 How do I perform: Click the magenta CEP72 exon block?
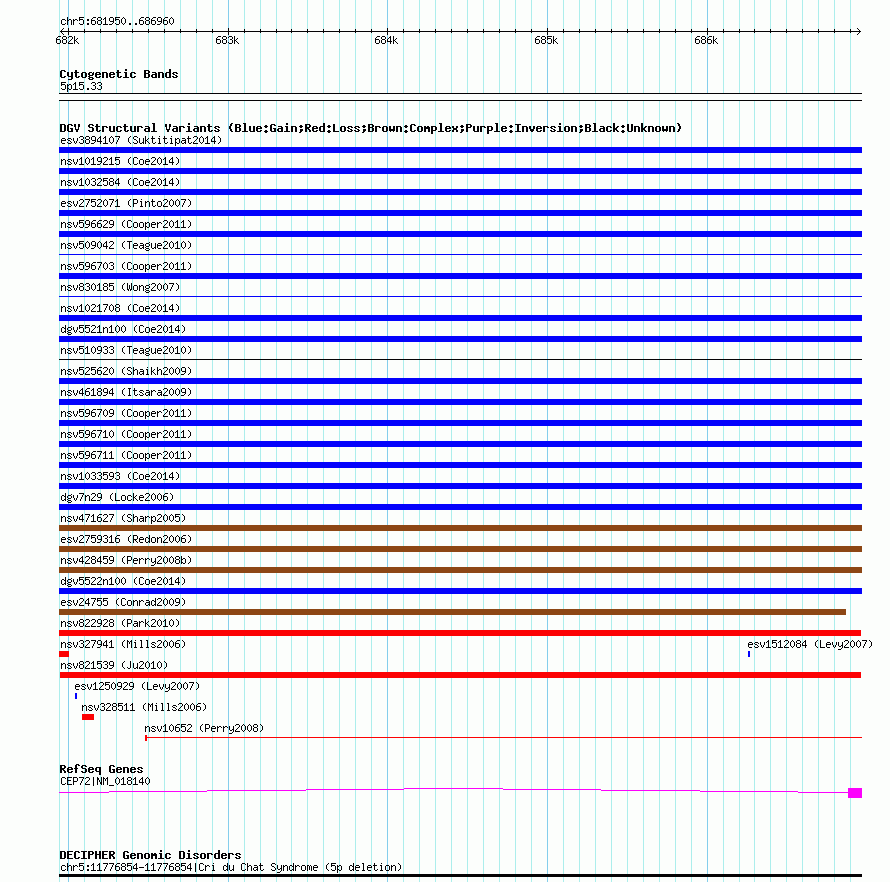[x=855, y=793]
